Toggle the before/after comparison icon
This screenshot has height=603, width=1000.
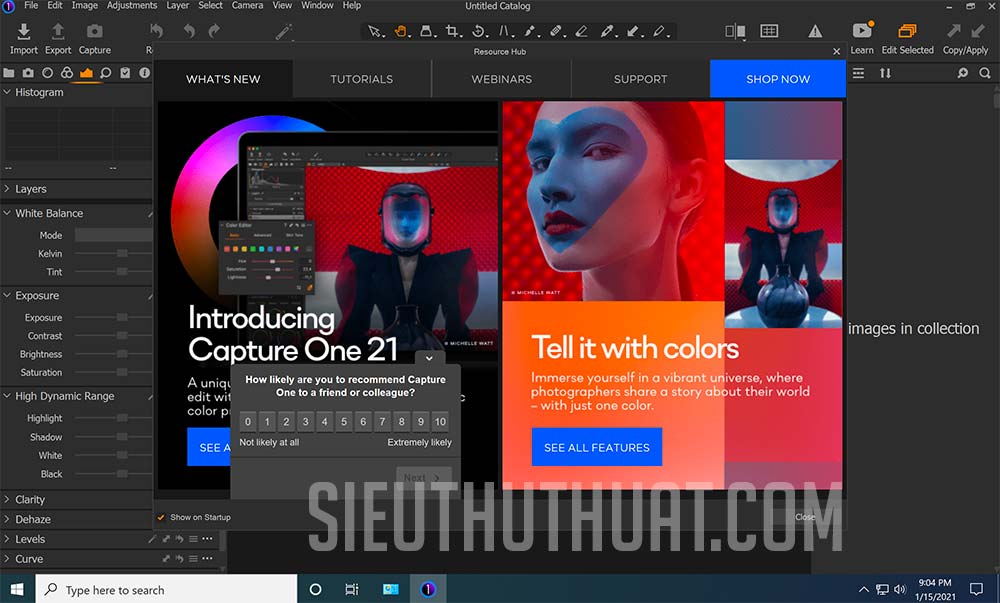pos(735,31)
